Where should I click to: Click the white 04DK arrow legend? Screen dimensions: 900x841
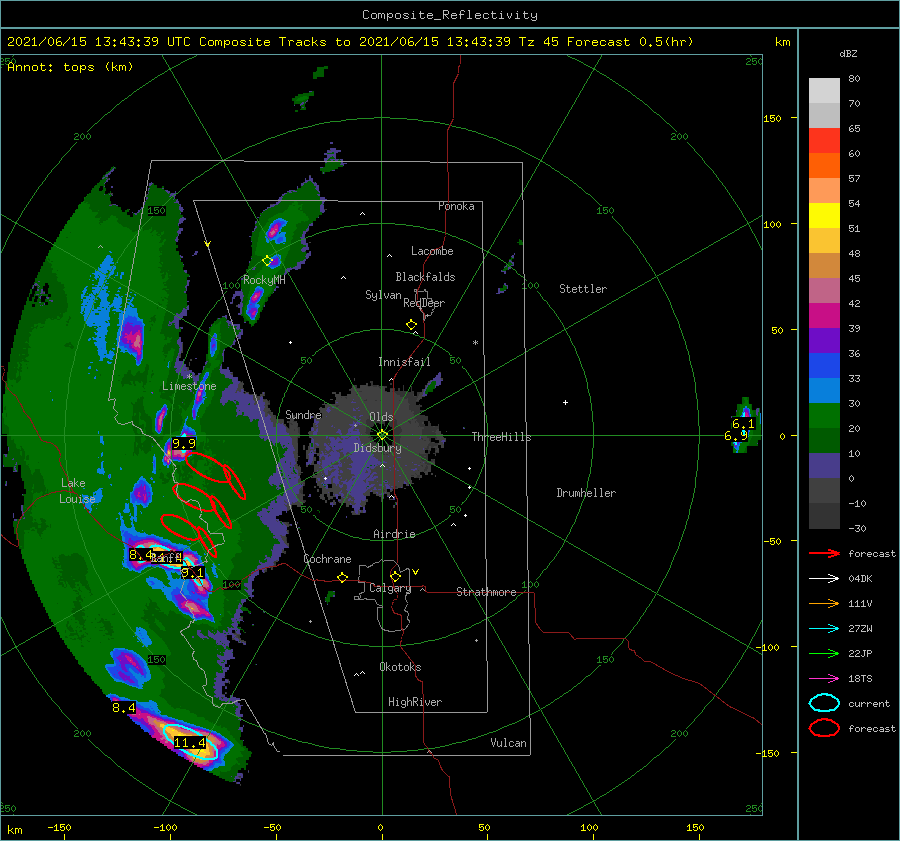click(824, 579)
